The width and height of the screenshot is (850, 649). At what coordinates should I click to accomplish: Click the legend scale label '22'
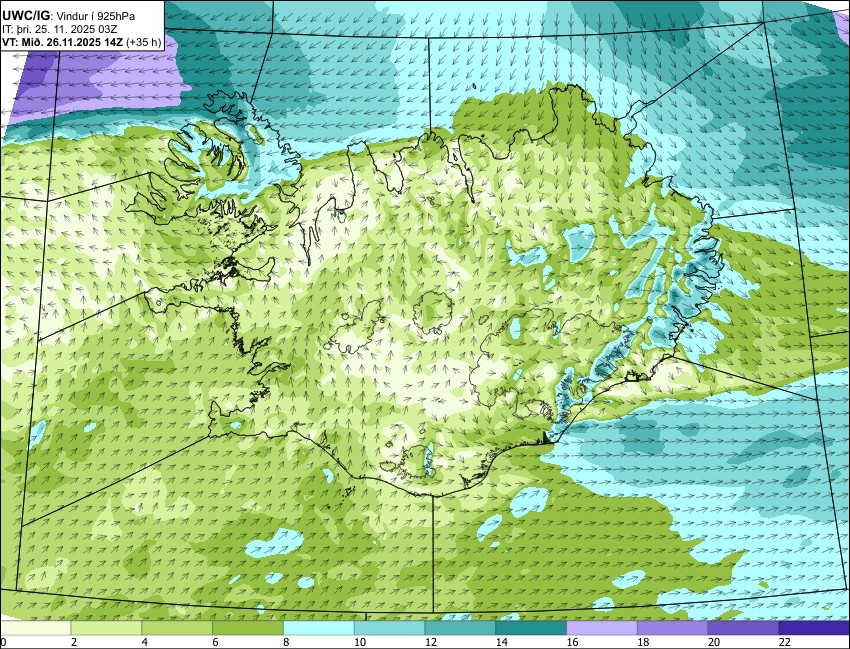(x=784, y=642)
